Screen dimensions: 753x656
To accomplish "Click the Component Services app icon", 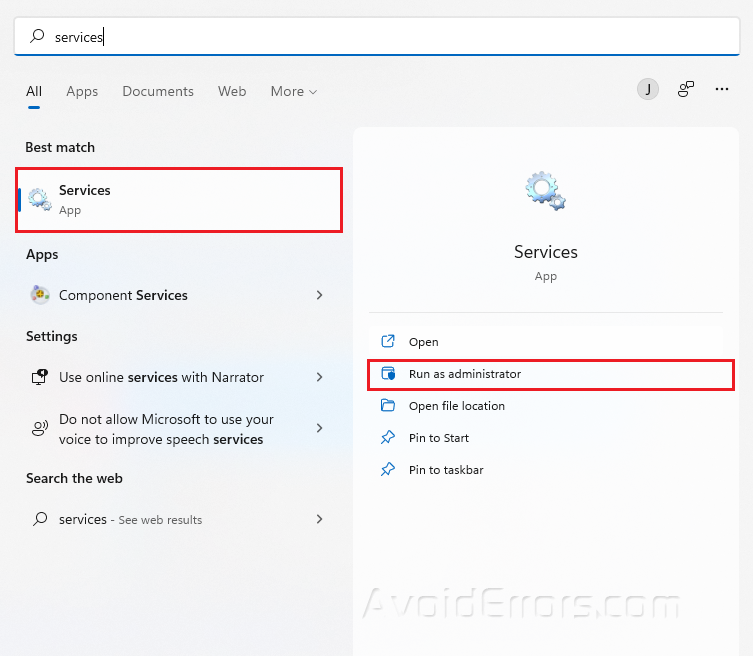I will coord(40,295).
